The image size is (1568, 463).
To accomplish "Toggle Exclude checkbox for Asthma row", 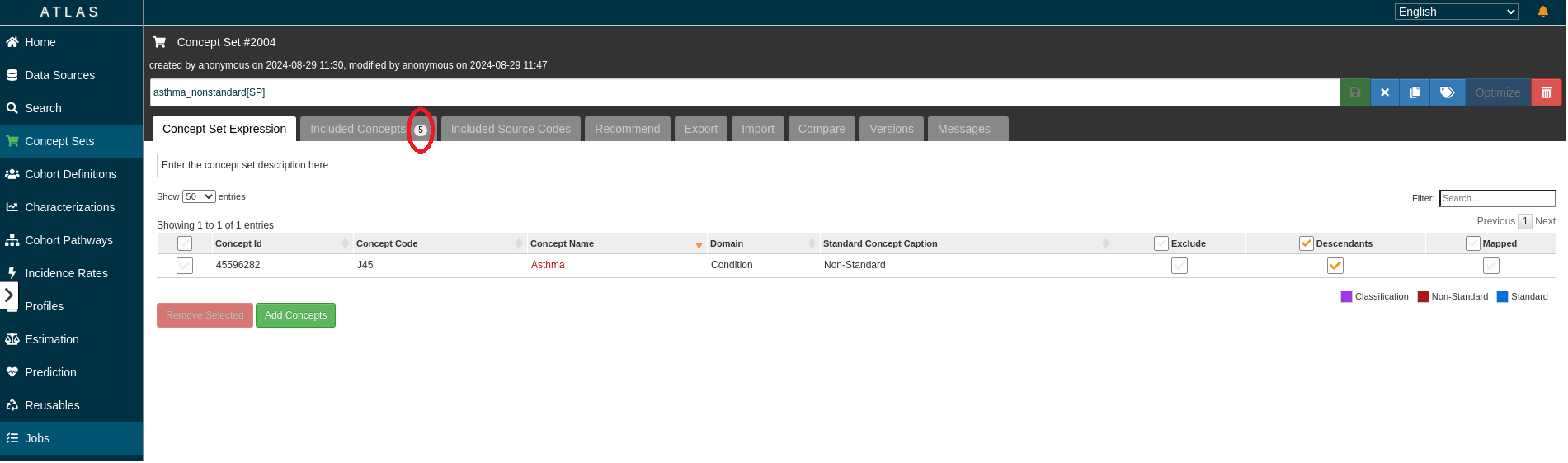I will (x=1180, y=266).
